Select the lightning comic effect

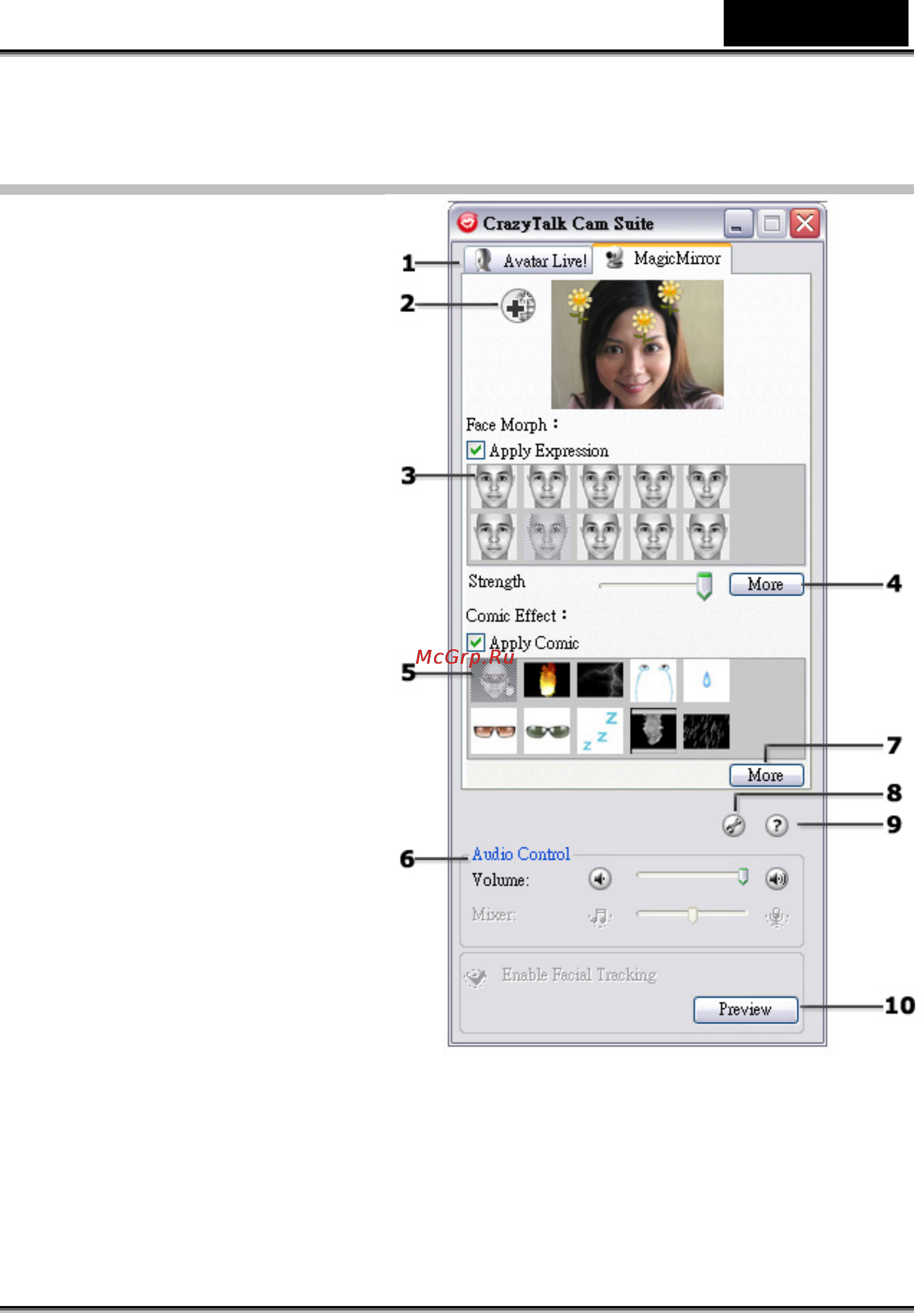point(600,681)
